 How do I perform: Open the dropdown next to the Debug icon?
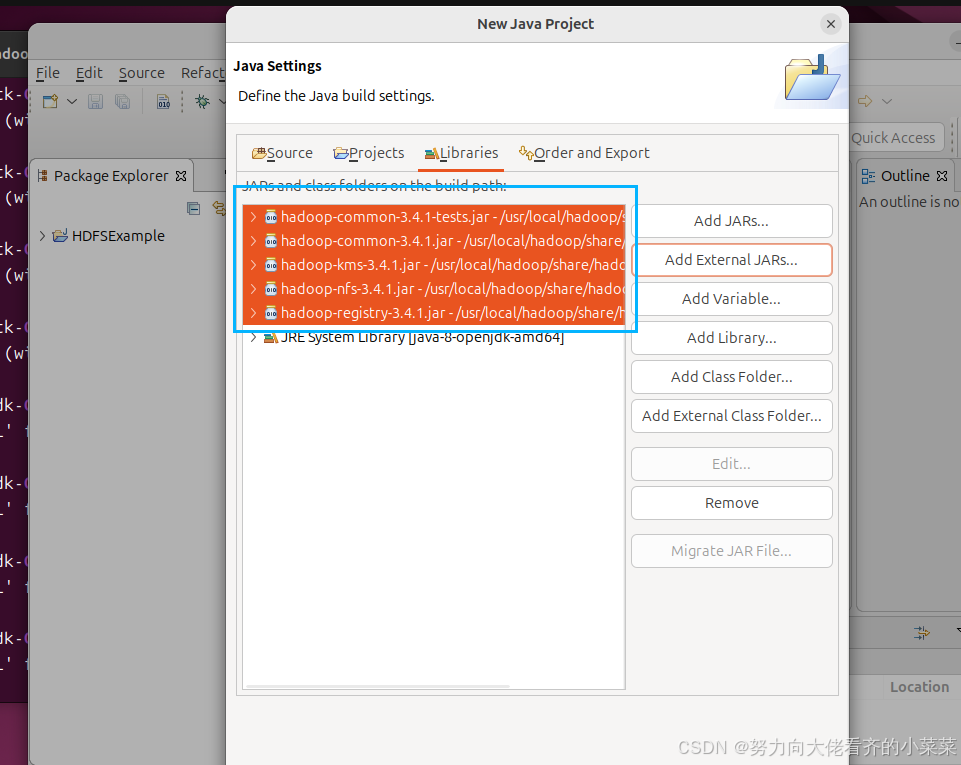click(x=222, y=101)
